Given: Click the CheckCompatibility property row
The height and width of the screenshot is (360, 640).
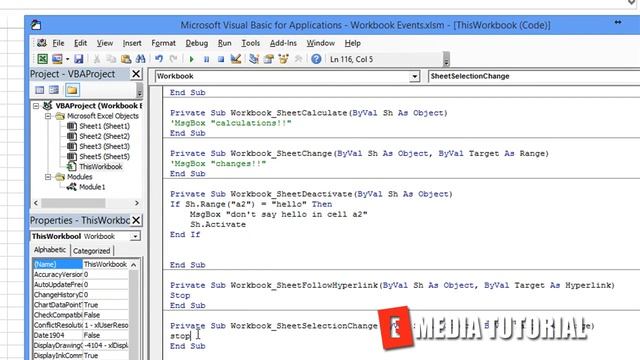Looking at the screenshot, I should 81,315.
